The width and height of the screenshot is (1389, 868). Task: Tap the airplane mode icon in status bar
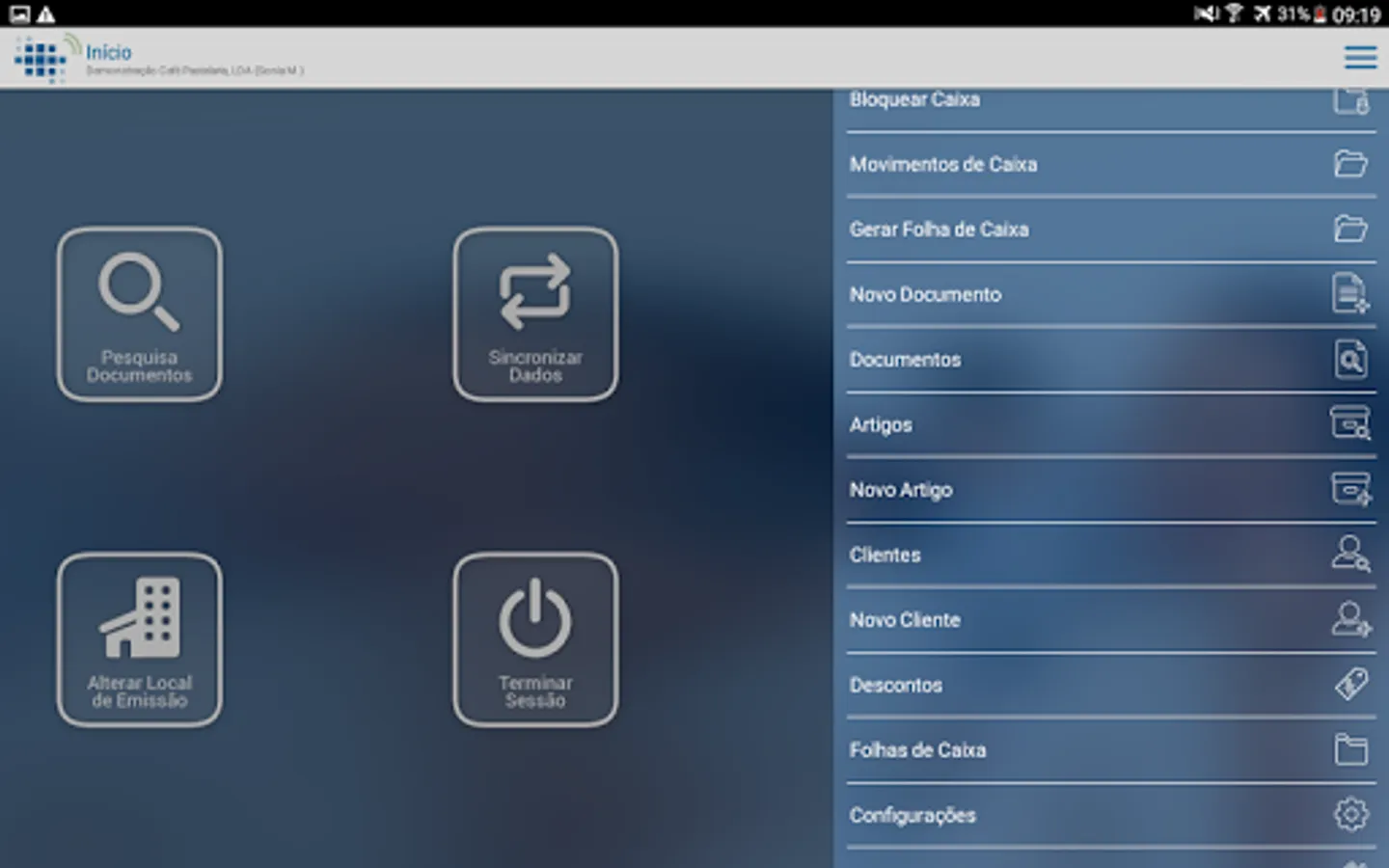point(1262,14)
